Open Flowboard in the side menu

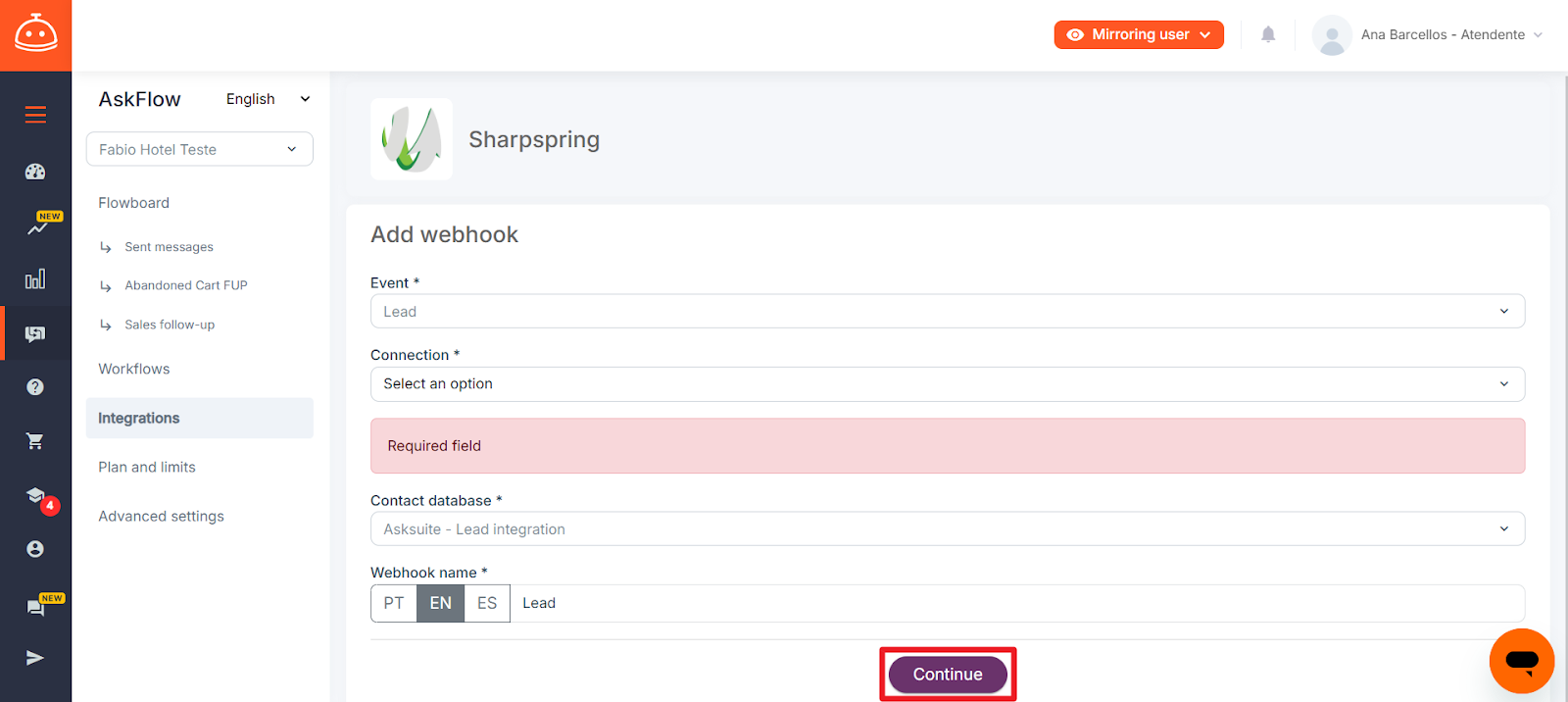pyautogui.click(x=134, y=203)
